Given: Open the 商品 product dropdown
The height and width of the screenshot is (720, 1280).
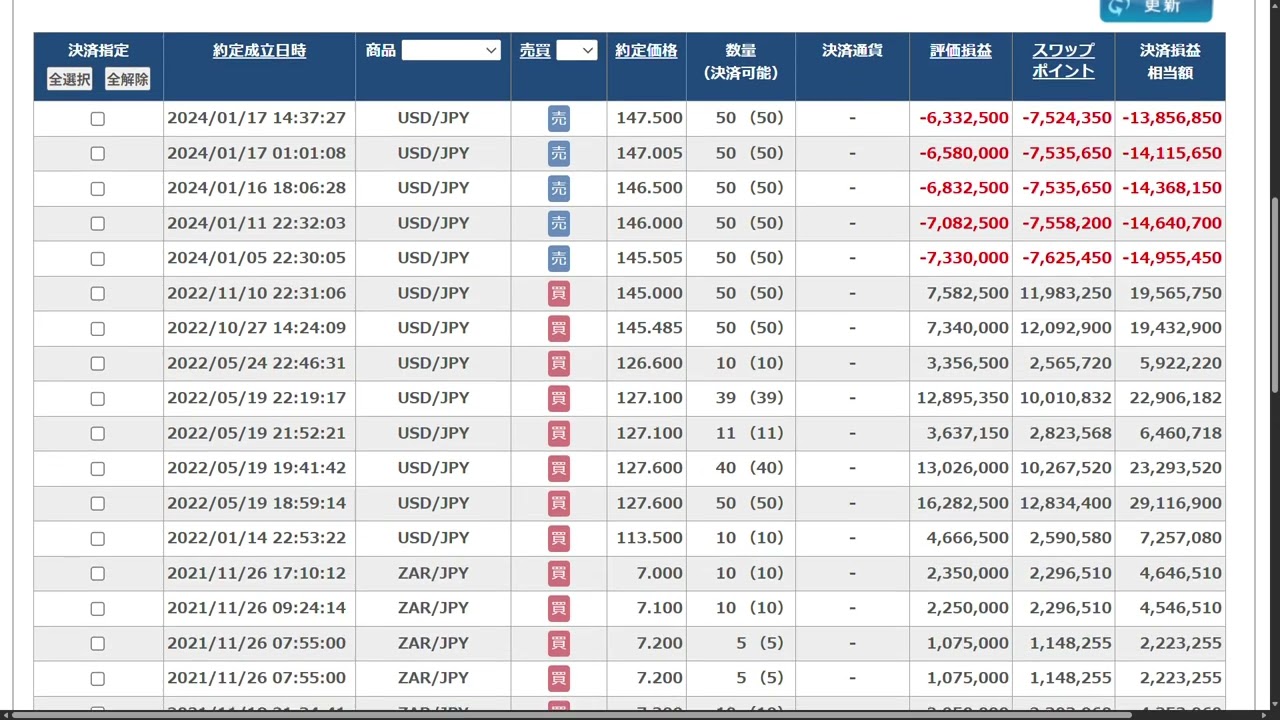Looking at the screenshot, I should coord(451,50).
